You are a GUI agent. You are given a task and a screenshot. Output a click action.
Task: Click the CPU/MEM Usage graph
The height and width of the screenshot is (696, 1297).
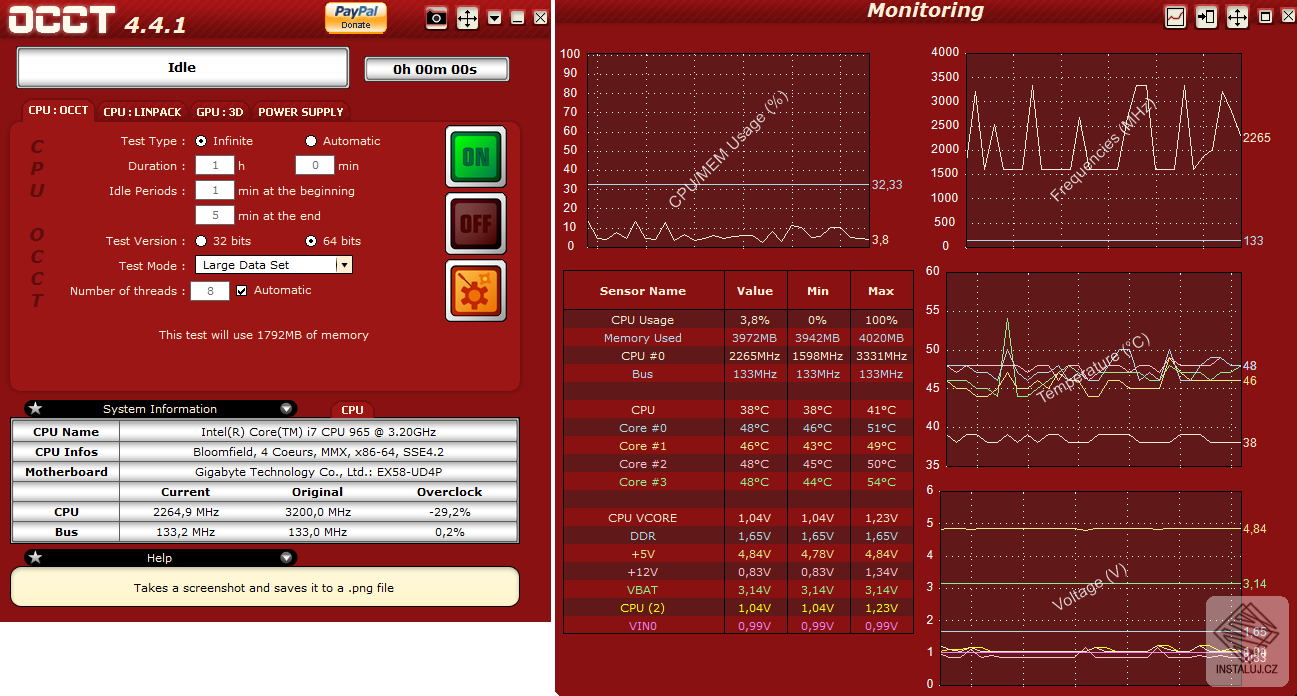(x=728, y=149)
